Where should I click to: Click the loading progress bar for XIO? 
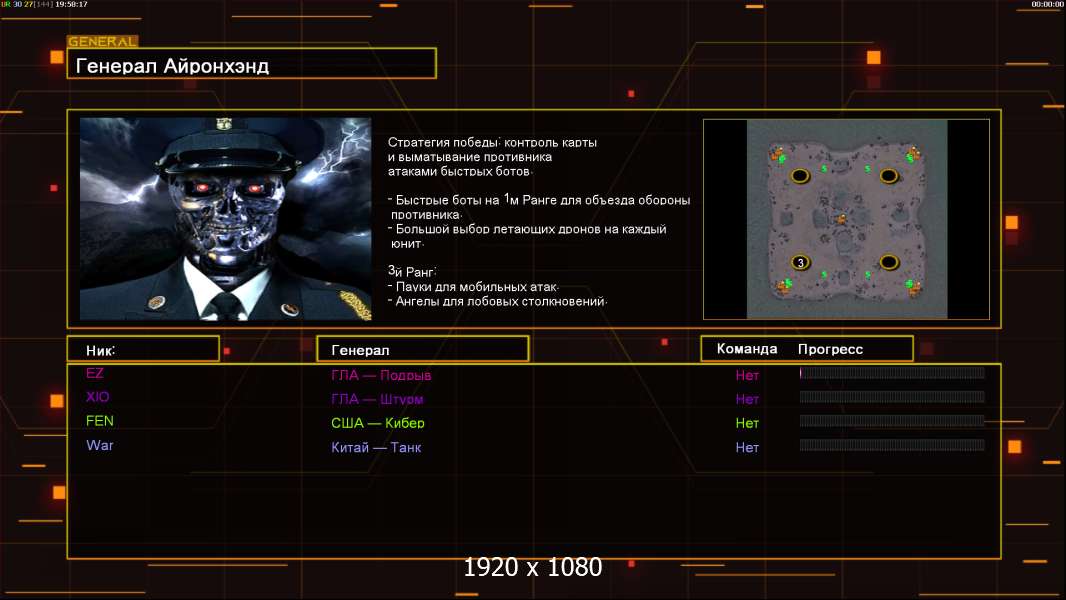[892, 397]
